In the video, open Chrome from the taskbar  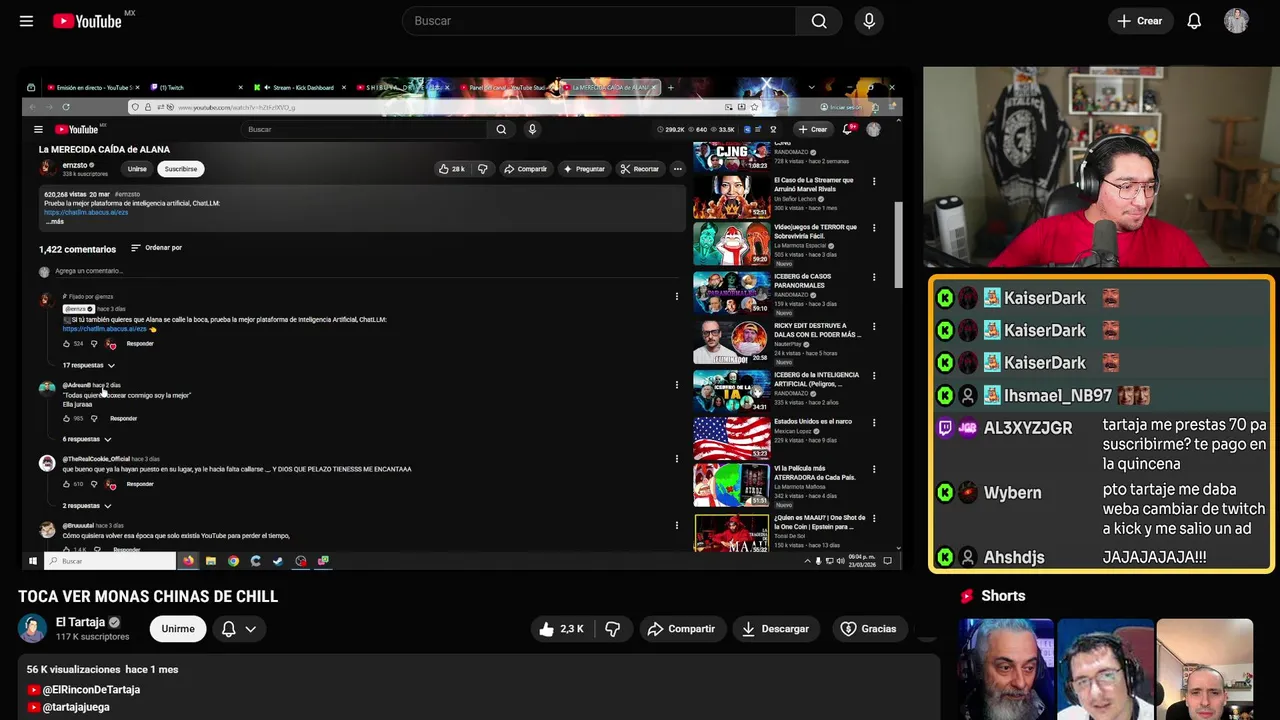tap(233, 561)
